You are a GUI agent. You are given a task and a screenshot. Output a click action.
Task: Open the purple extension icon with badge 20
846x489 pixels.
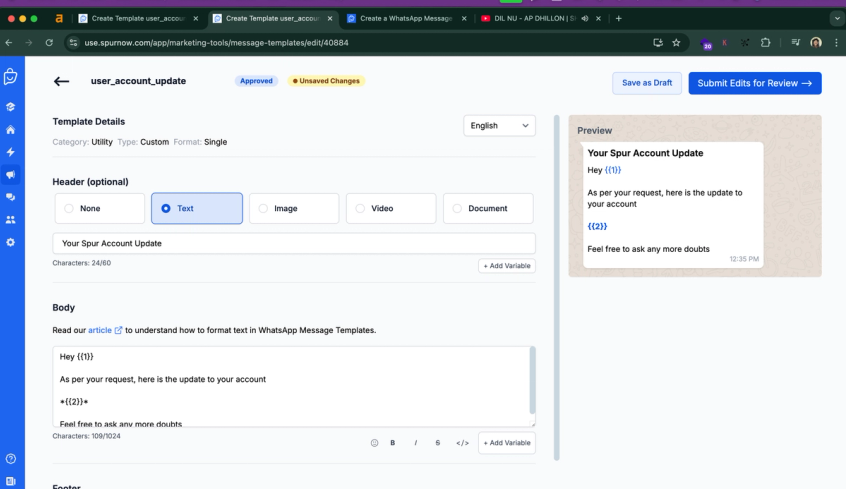coord(706,44)
